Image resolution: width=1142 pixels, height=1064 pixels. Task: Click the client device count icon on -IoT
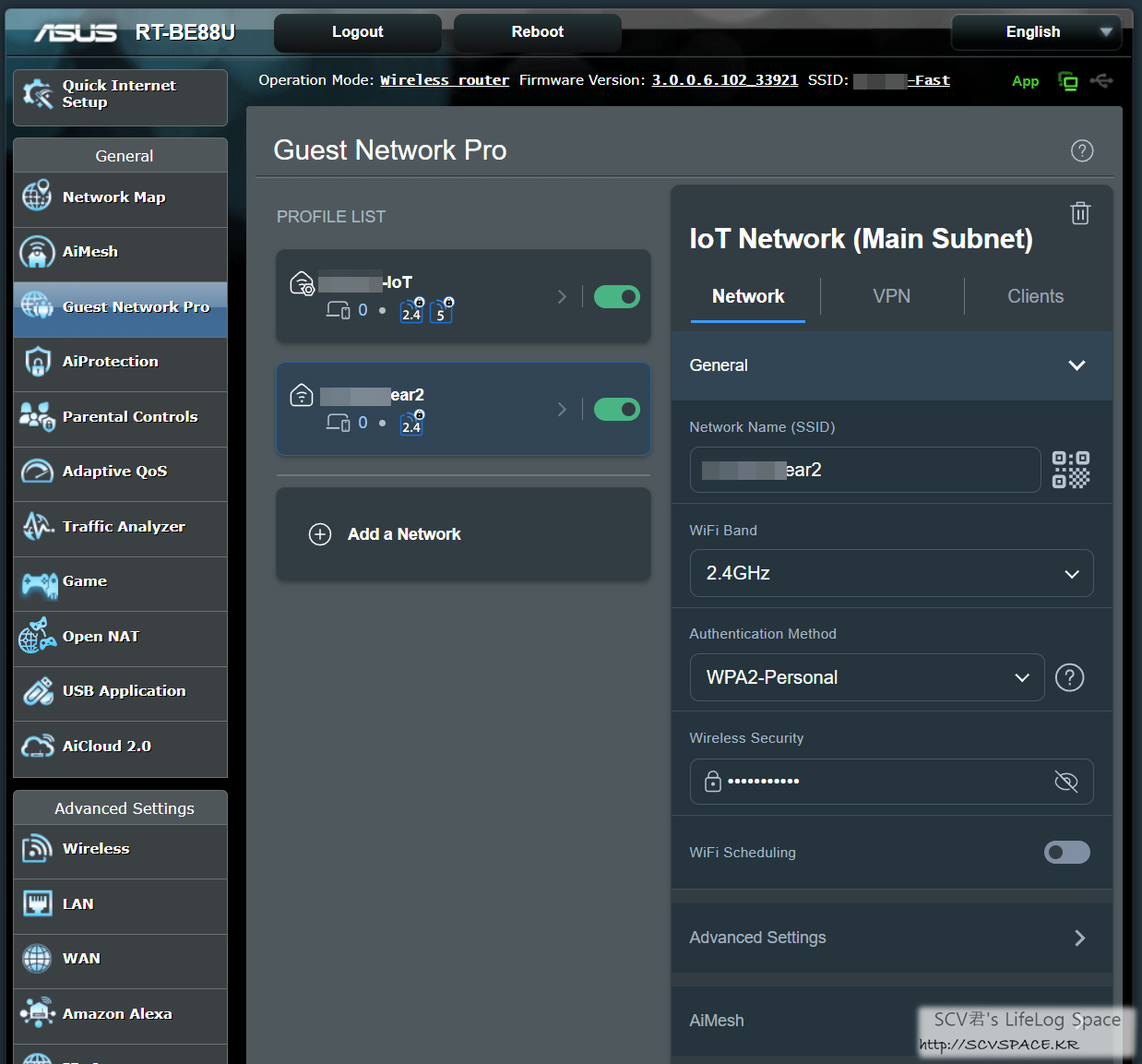pyautogui.click(x=338, y=310)
